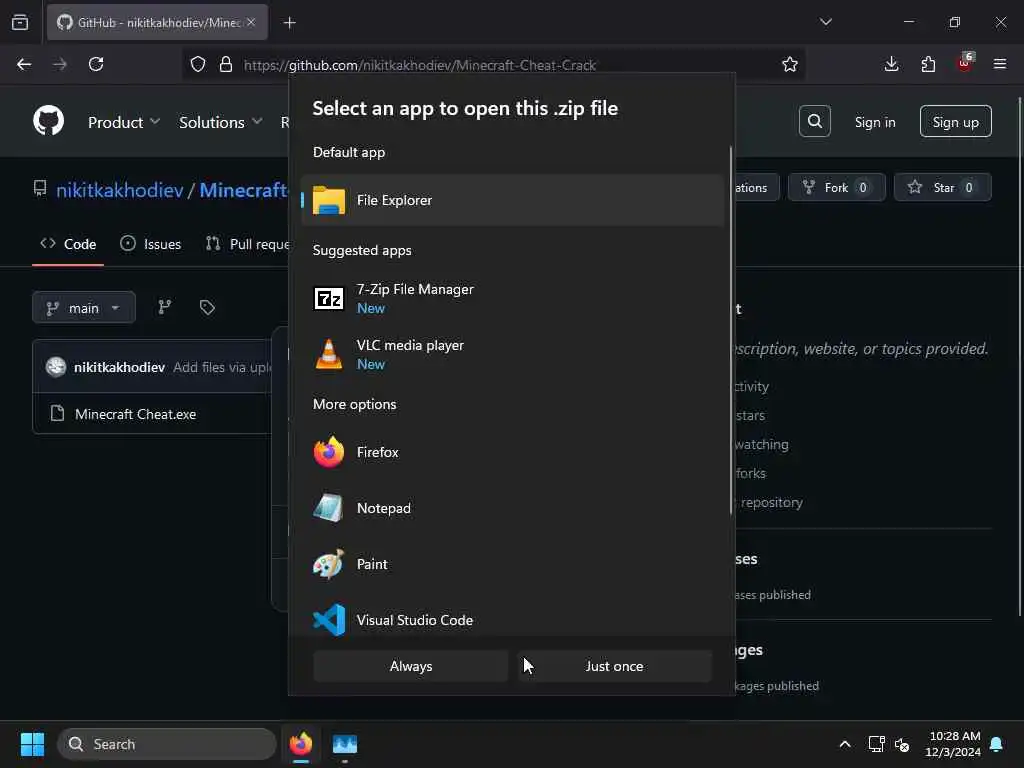Open the tracking protection shield icon
This screenshot has width=1024, height=768.
[198, 64]
